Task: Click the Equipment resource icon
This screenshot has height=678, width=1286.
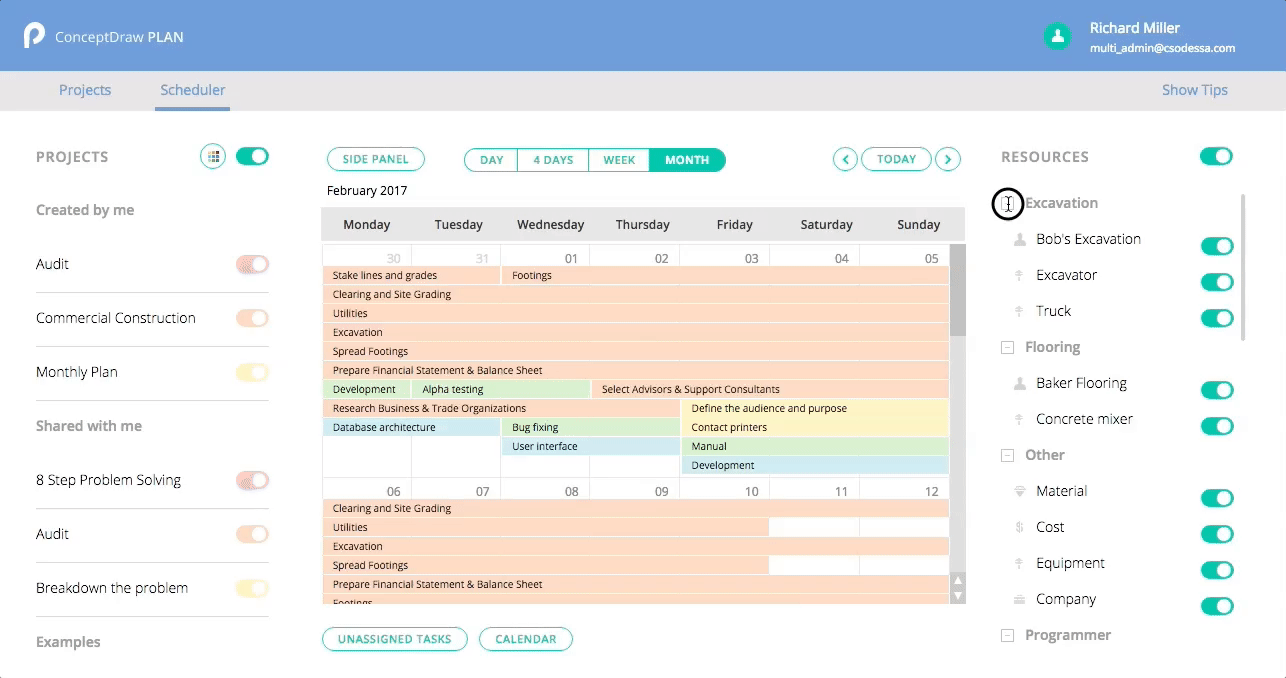Action: point(1019,563)
